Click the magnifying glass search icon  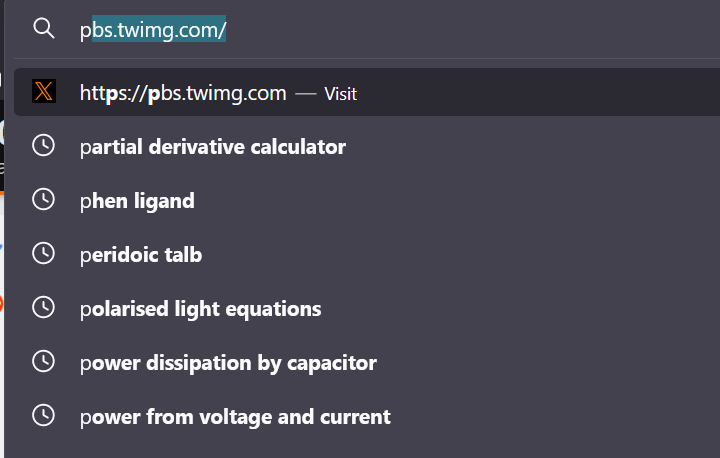(x=44, y=28)
